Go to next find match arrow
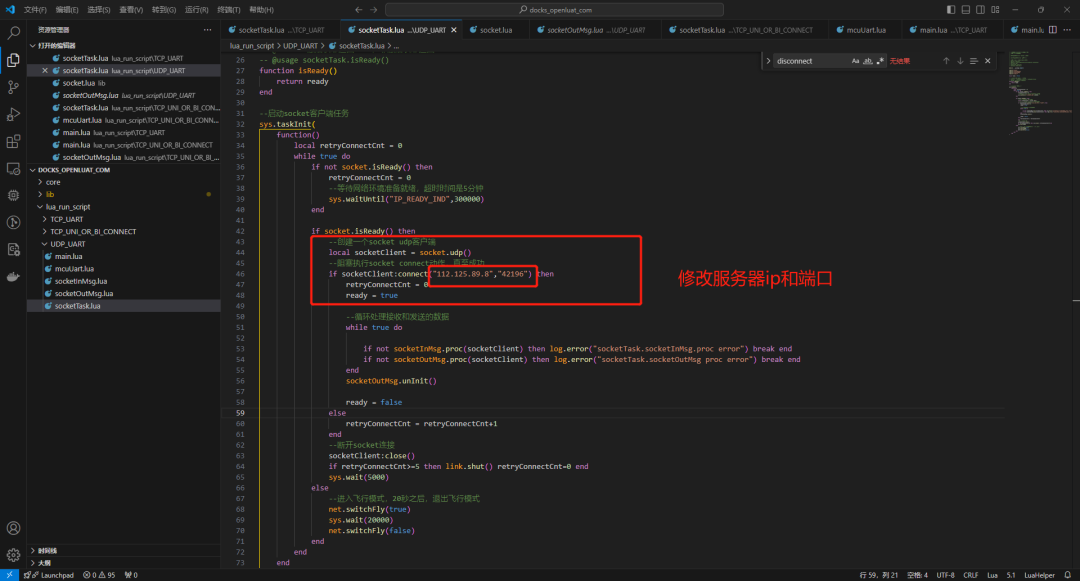 coord(960,61)
